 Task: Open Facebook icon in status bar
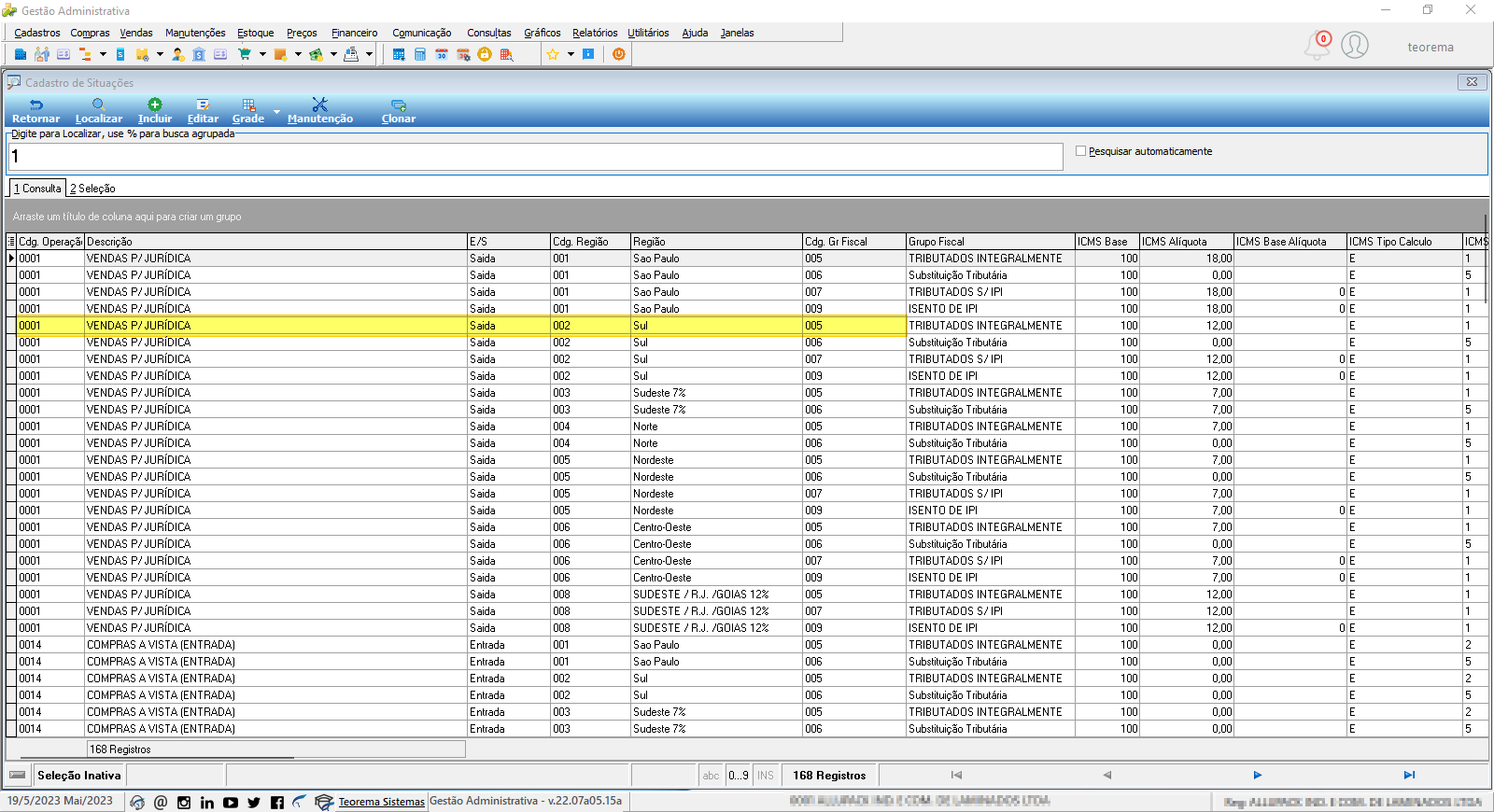pos(277,803)
